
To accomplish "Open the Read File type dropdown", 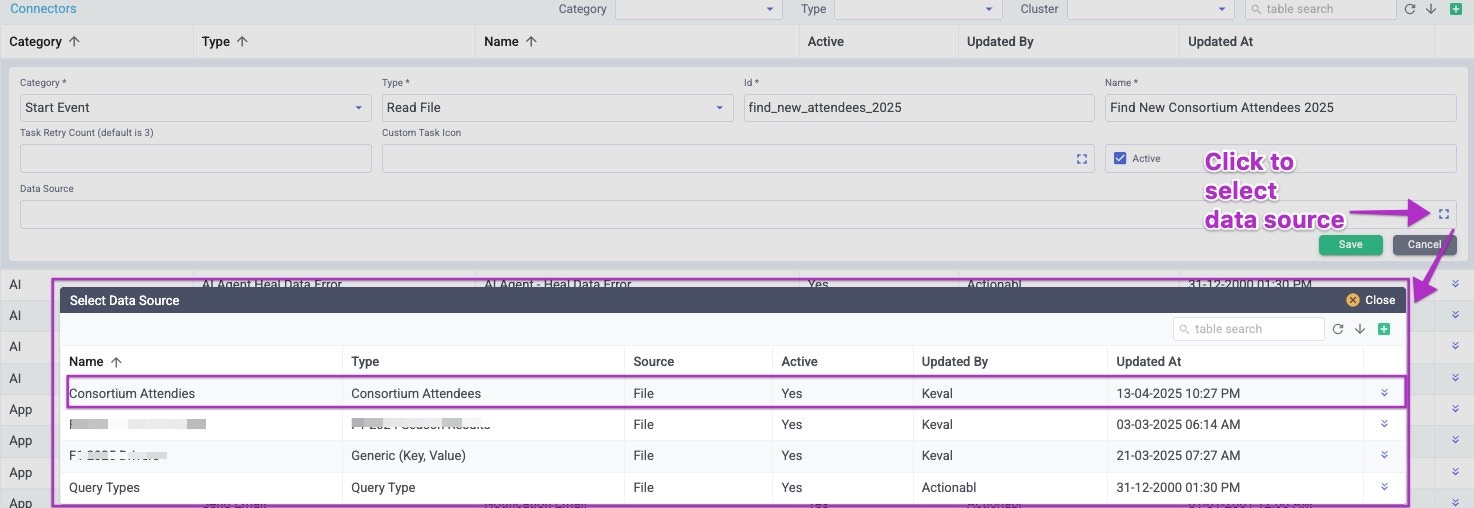I will [558, 107].
